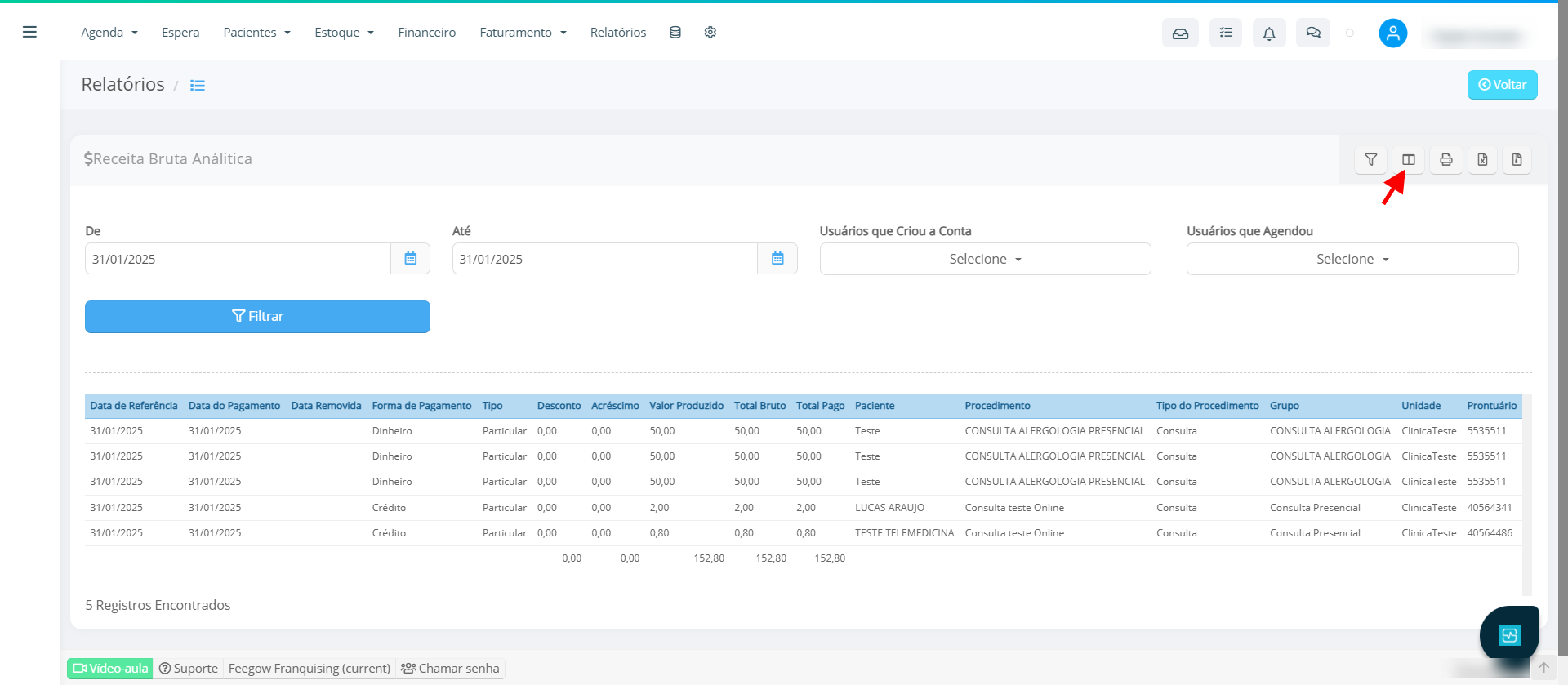The height and width of the screenshot is (685, 1568).
Task: Click 5 Registros Encontrados text
Action: tap(158, 605)
